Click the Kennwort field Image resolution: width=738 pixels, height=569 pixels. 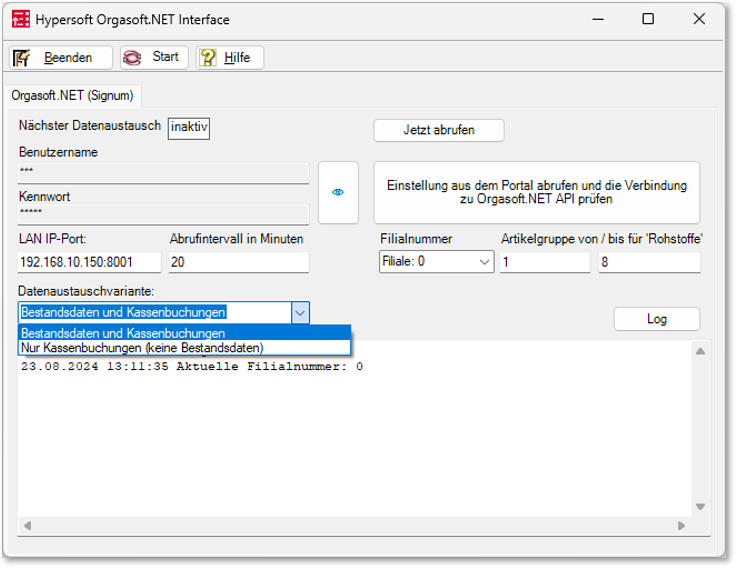click(163, 214)
